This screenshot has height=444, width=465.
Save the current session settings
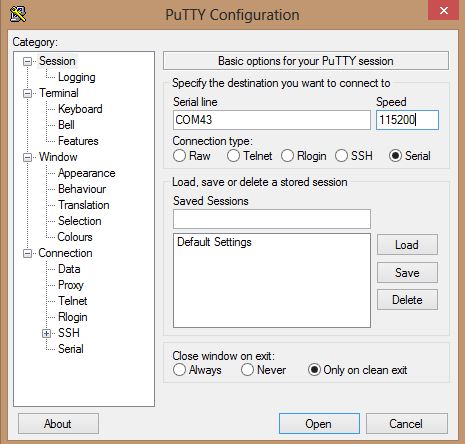click(407, 273)
